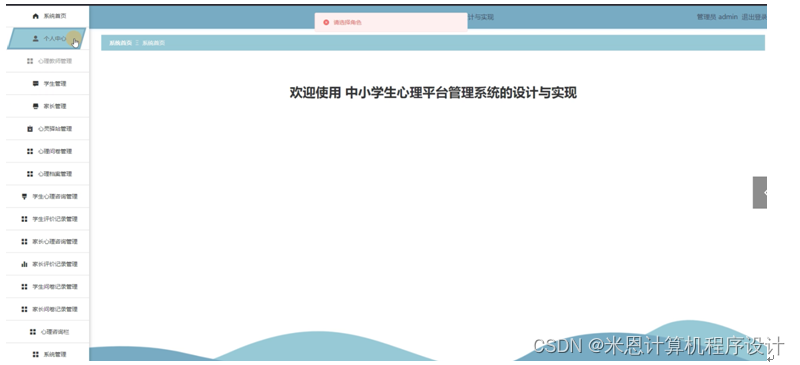Expand the 学生问卷记录管理 menu
This screenshot has width=800, height=365.
pyautogui.click(x=48, y=286)
